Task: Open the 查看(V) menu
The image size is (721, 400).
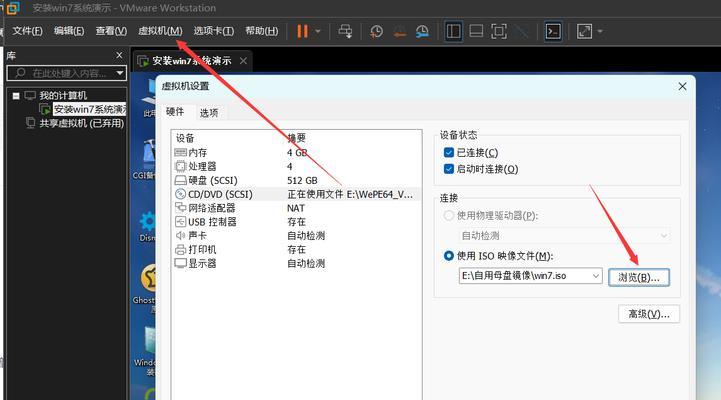Action: click(111, 31)
